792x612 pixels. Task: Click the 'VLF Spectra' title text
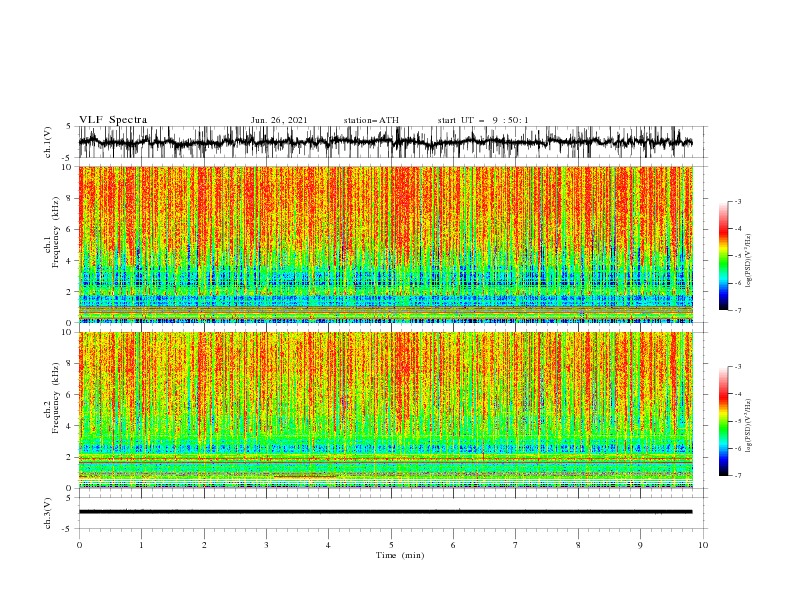coord(113,120)
